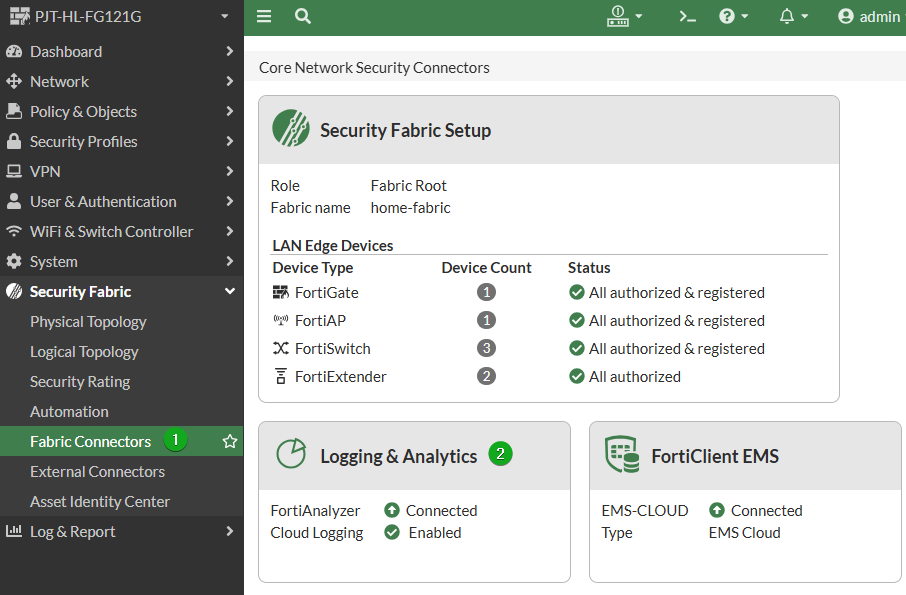The width and height of the screenshot is (906, 595).
Task: Click the FortiExtender device count 2 badge
Action: [x=486, y=376]
